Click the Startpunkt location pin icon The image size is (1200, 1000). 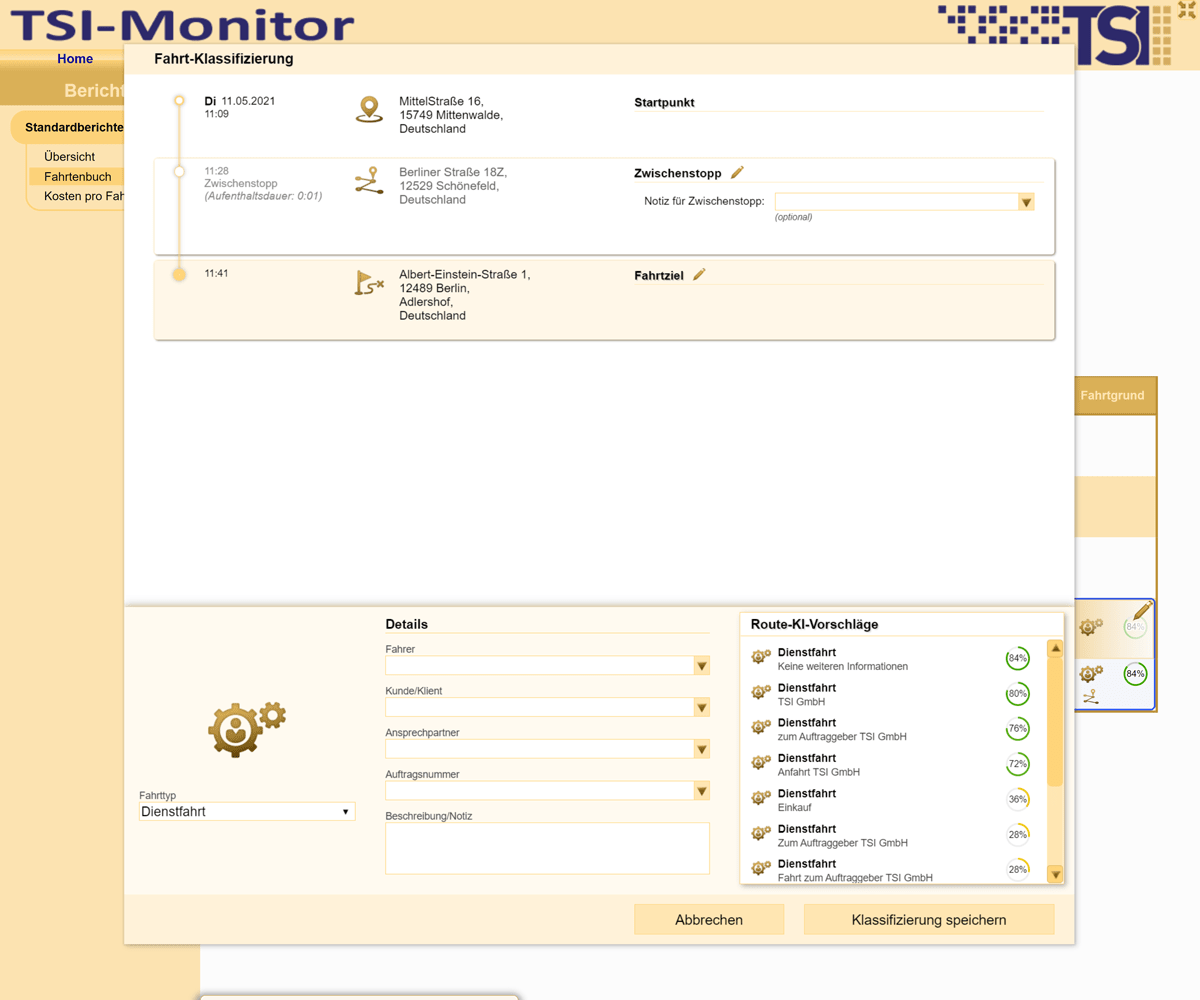(x=369, y=109)
